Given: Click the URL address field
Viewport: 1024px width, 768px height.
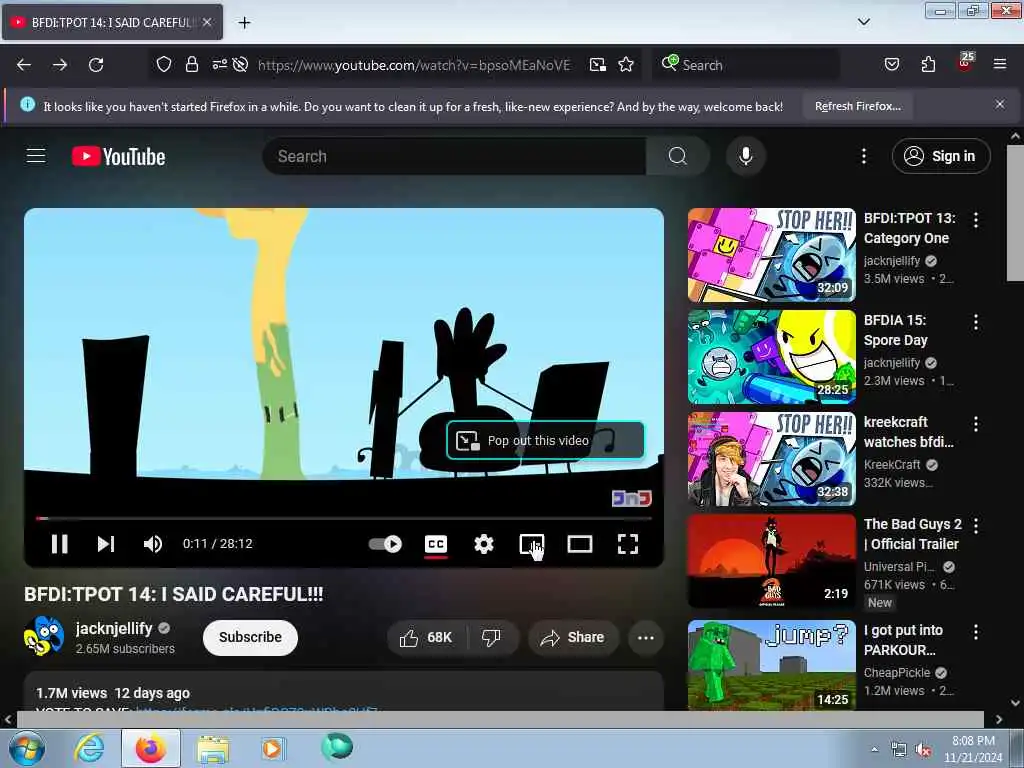Looking at the screenshot, I should 414,65.
